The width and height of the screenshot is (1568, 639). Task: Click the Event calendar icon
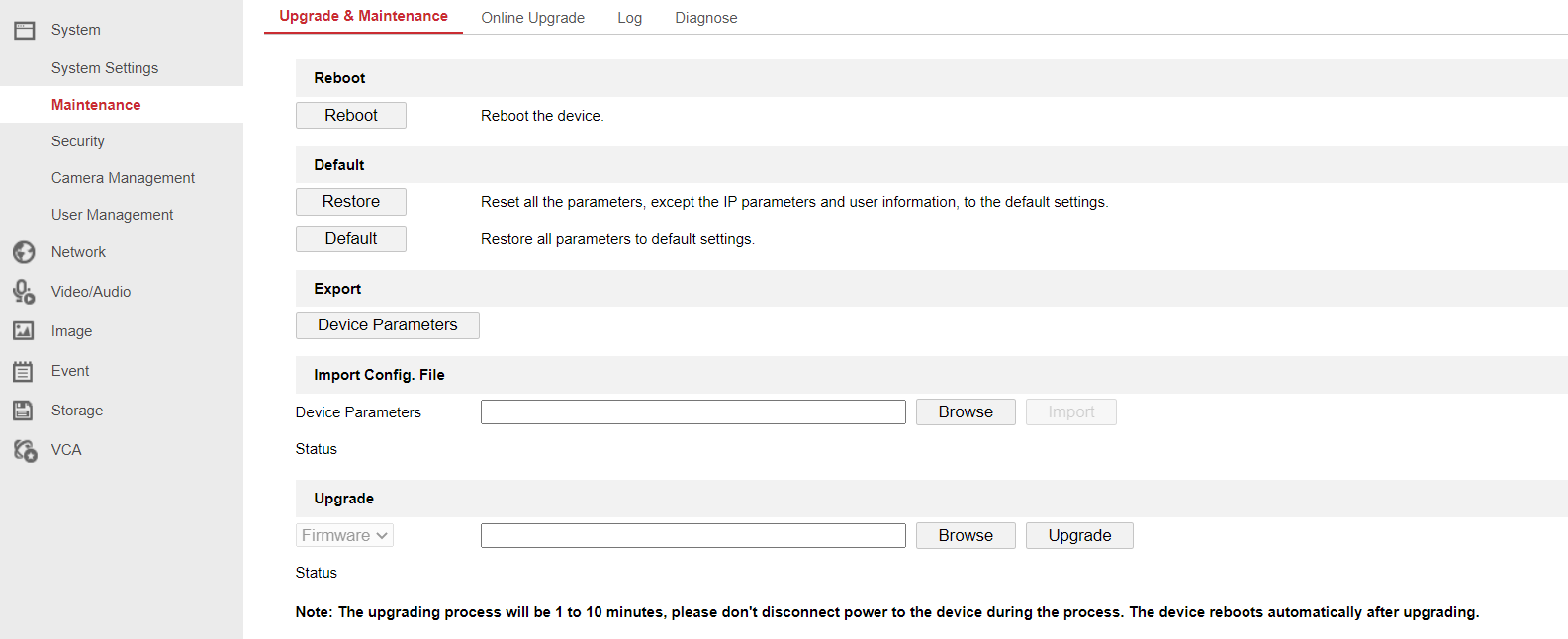tap(24, 371)
